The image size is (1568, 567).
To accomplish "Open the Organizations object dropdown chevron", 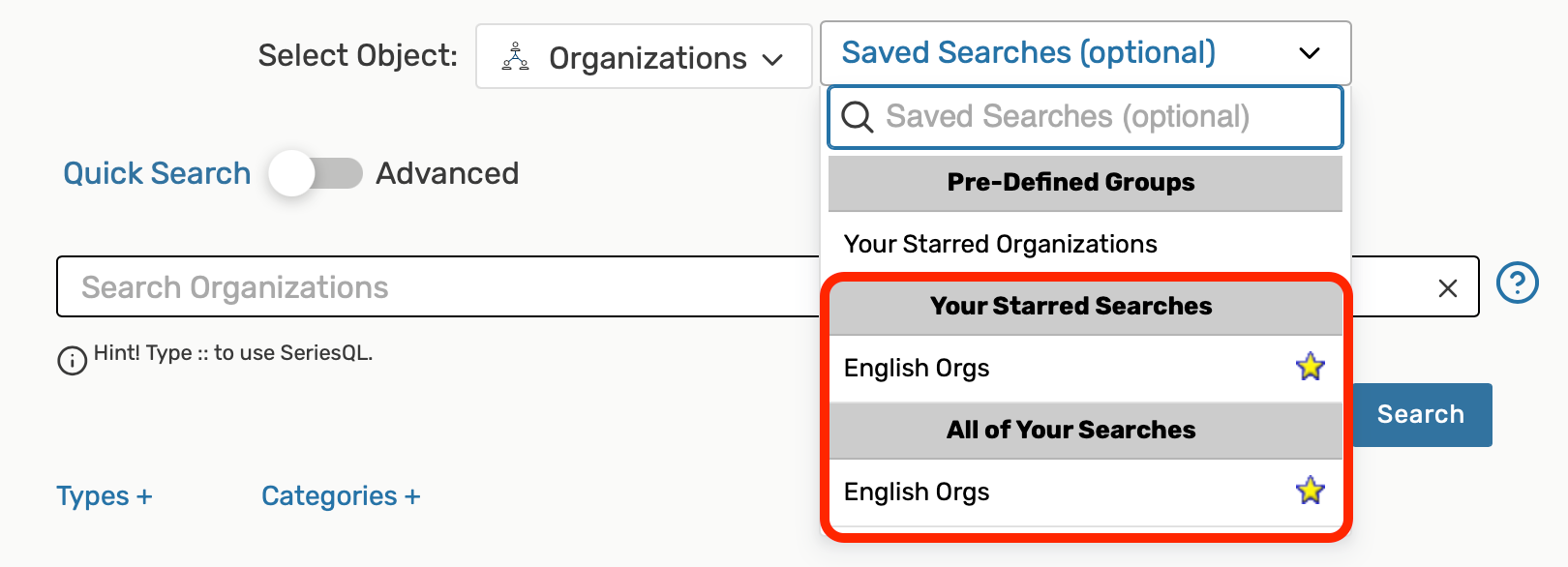I will tap(772, 59).
